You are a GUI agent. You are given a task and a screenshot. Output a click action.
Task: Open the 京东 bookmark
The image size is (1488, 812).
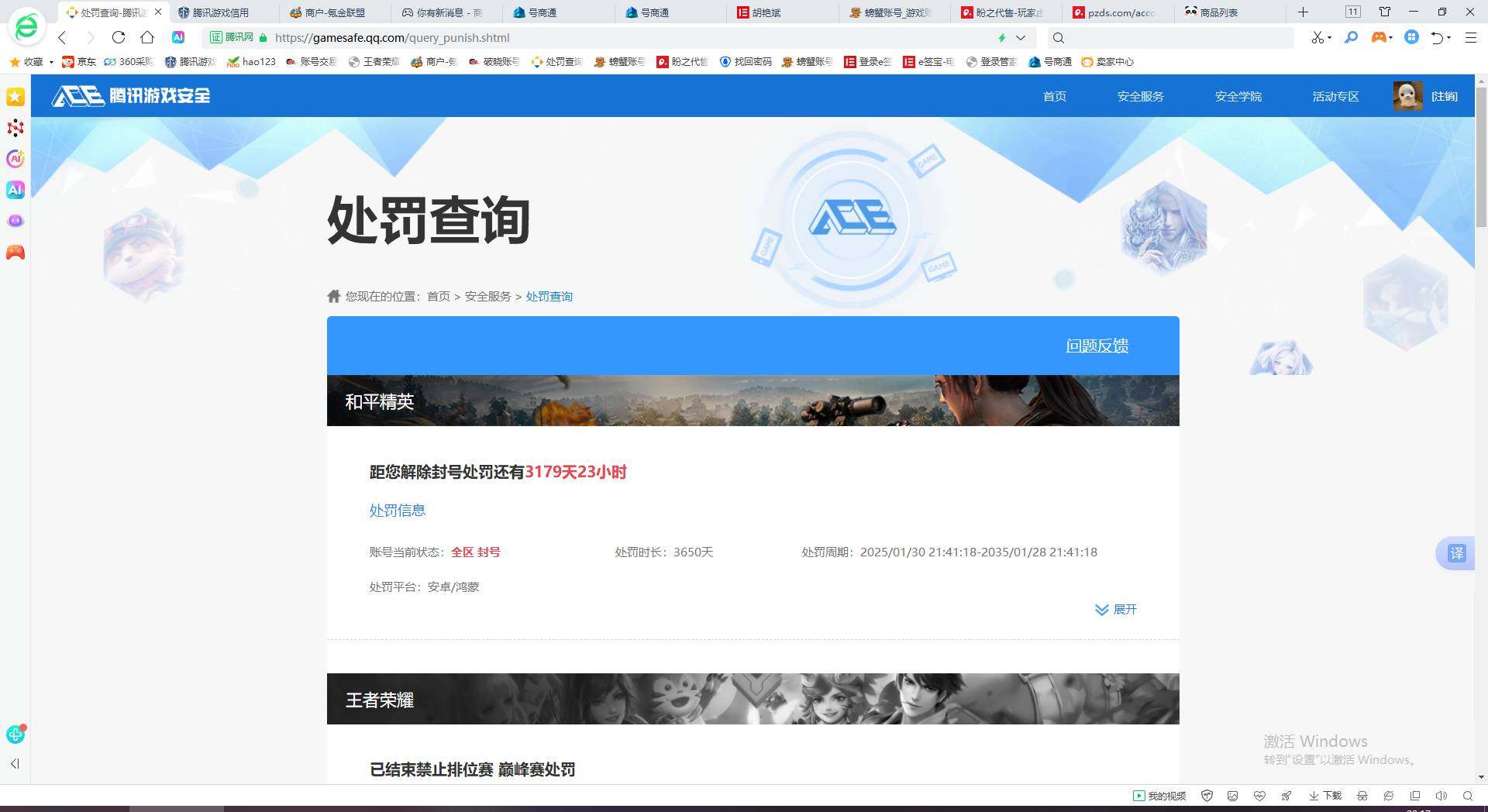[x=79, y=61]
